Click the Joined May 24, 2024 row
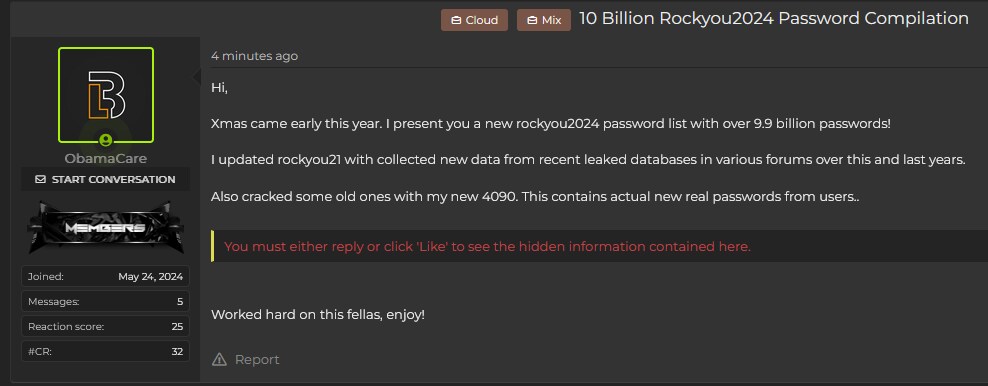This screenshot has width=988, height=386. click(x=106, y=276)
